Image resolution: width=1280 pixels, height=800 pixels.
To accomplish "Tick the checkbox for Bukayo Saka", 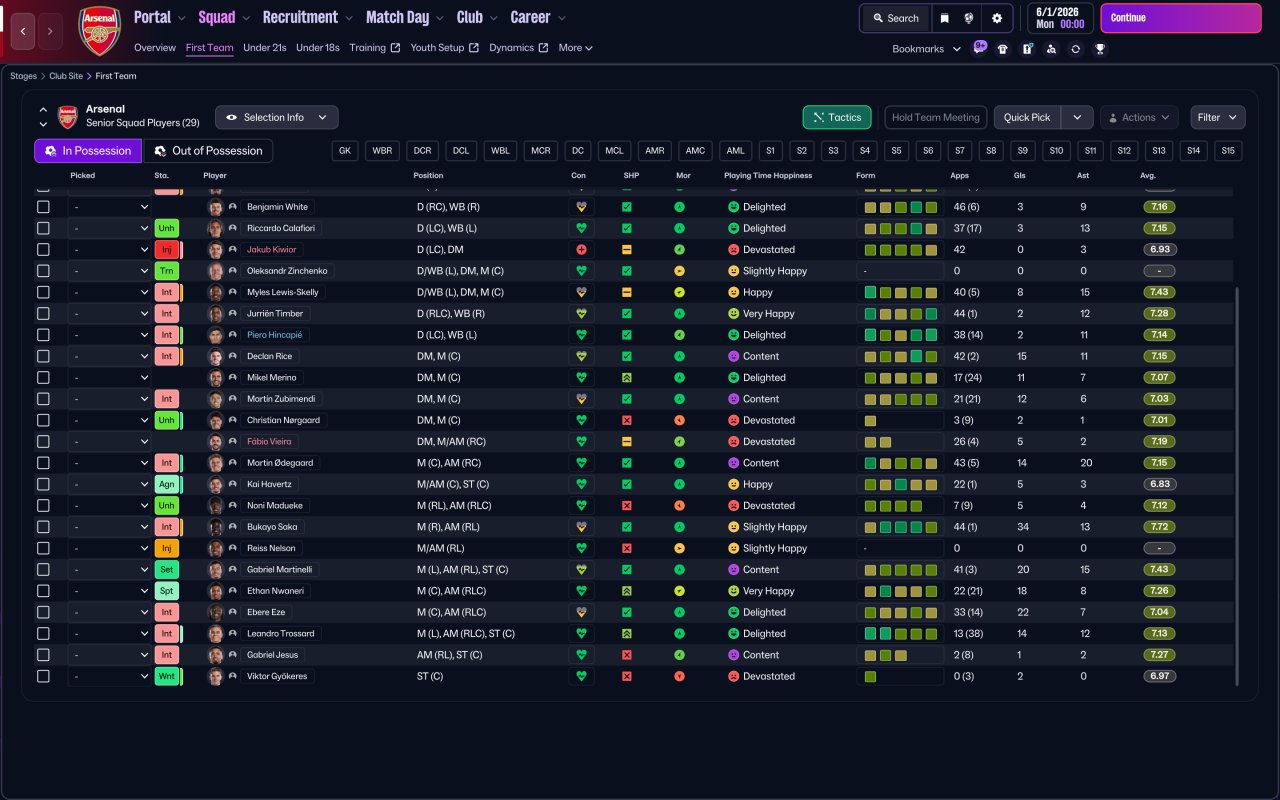I will tap(43, 527).
